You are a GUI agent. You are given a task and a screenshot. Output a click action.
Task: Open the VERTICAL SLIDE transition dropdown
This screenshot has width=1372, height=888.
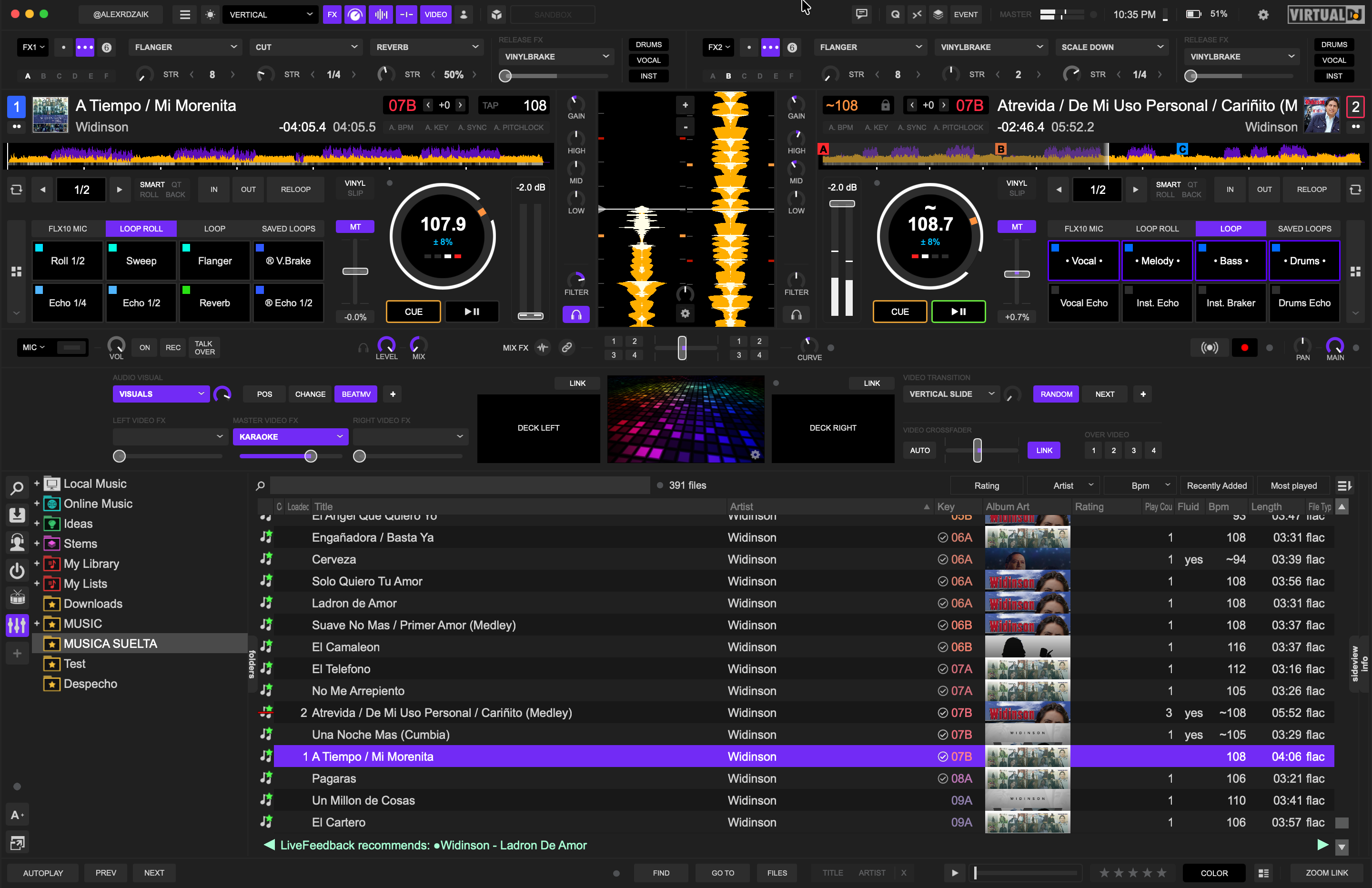(951, 394)
